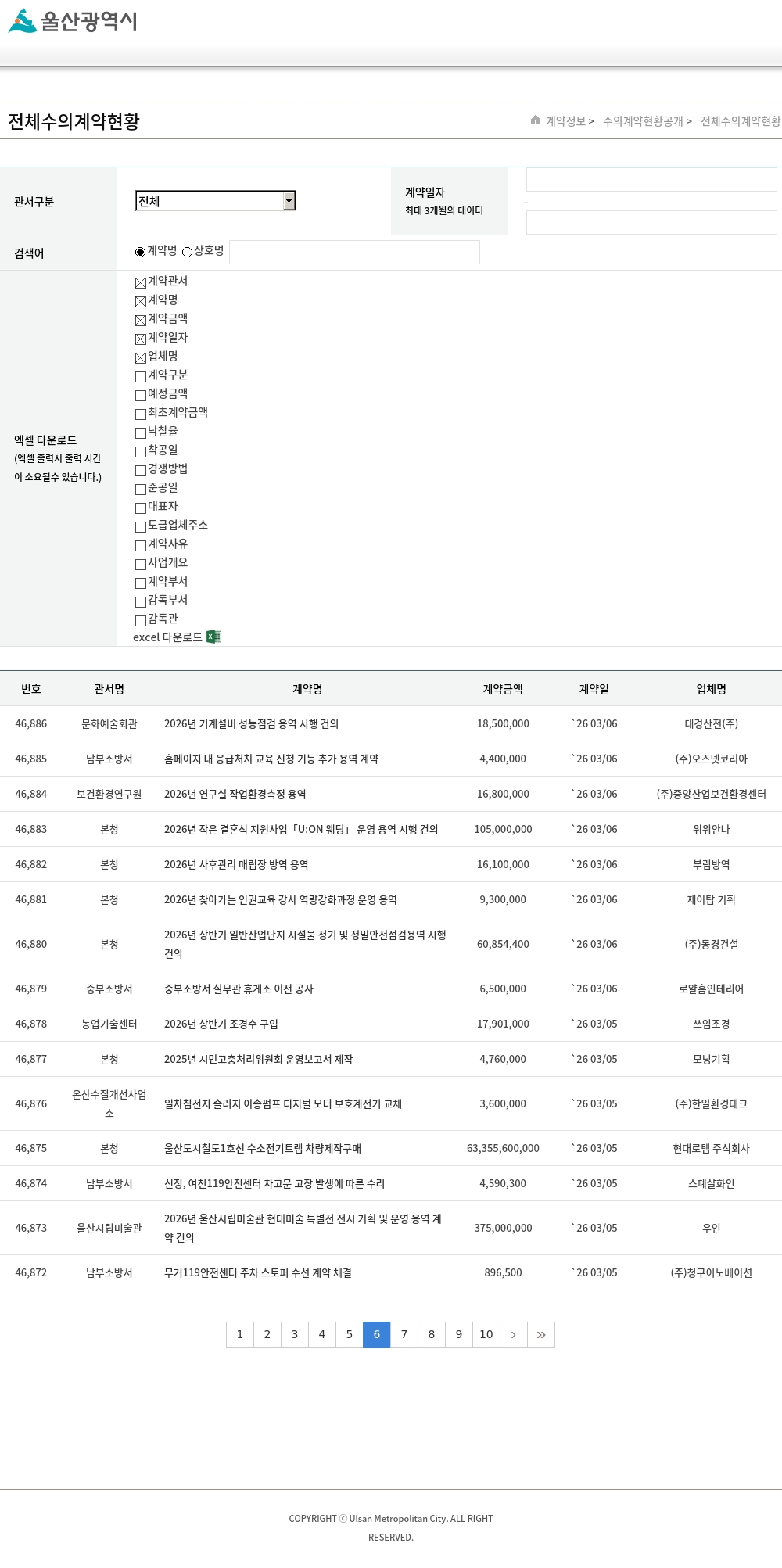Viewport: 782px width, 1568px height.
Task: Click the search keyword text box
Action: pyautogui.click(x=354, y=253)
